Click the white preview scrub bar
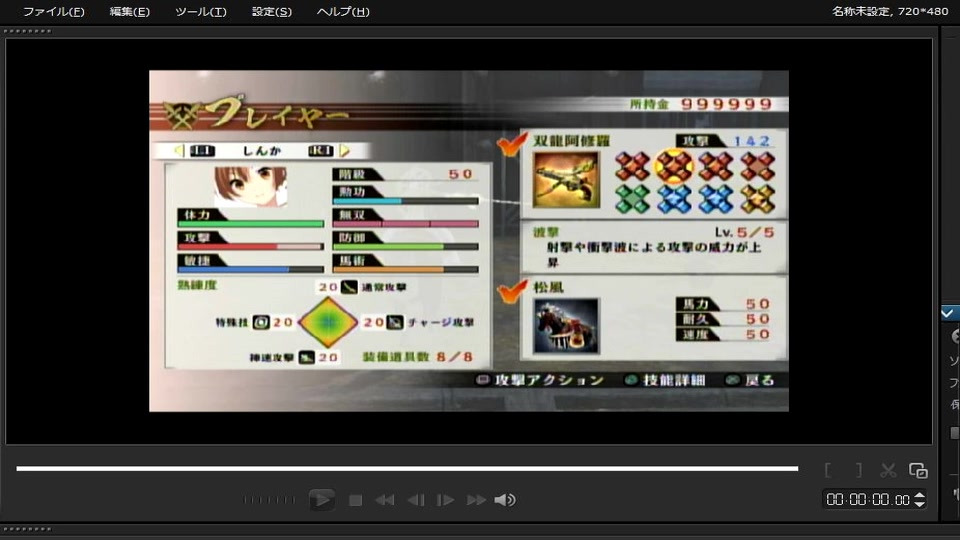The image size is (960, 540). [x=407, y=468]
